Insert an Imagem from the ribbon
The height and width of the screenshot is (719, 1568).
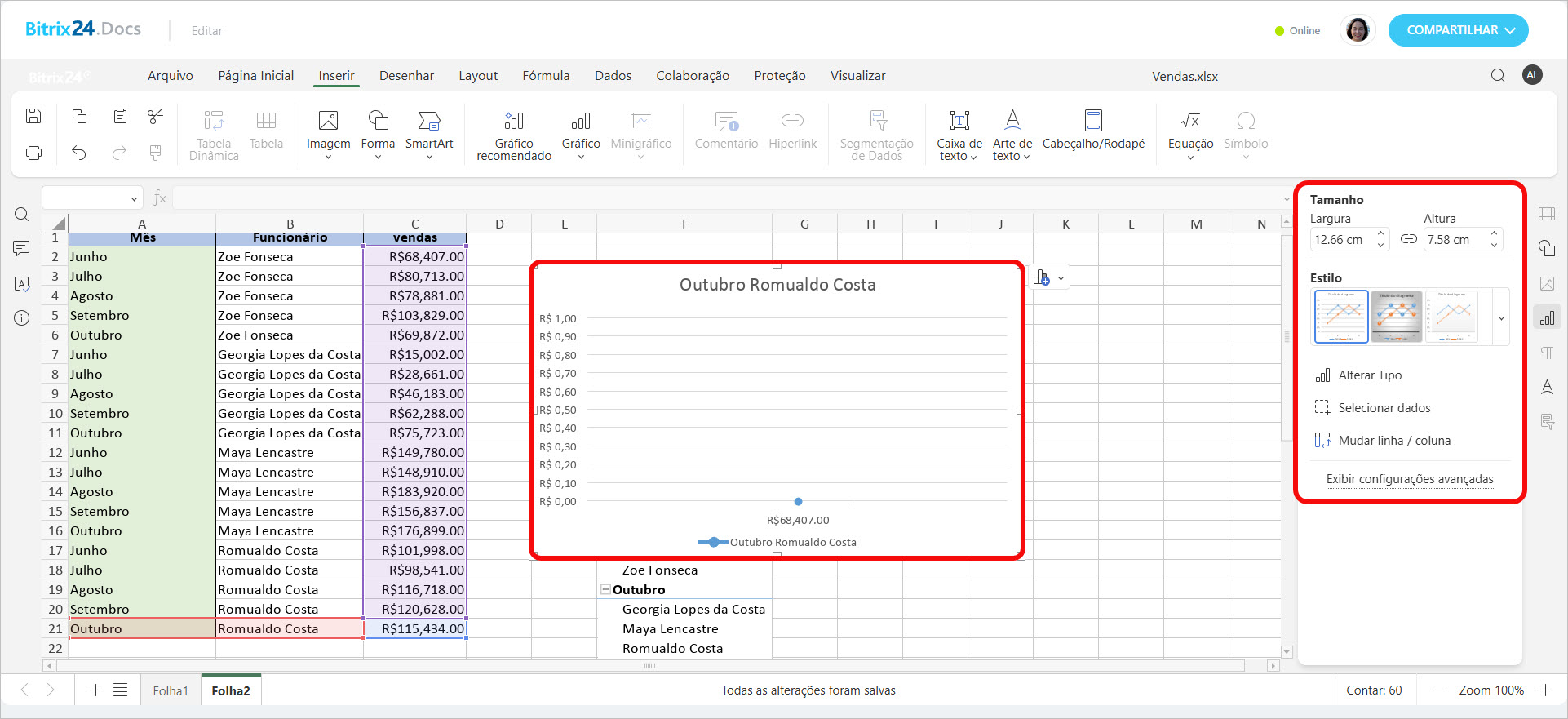click(x=328, y=131)
